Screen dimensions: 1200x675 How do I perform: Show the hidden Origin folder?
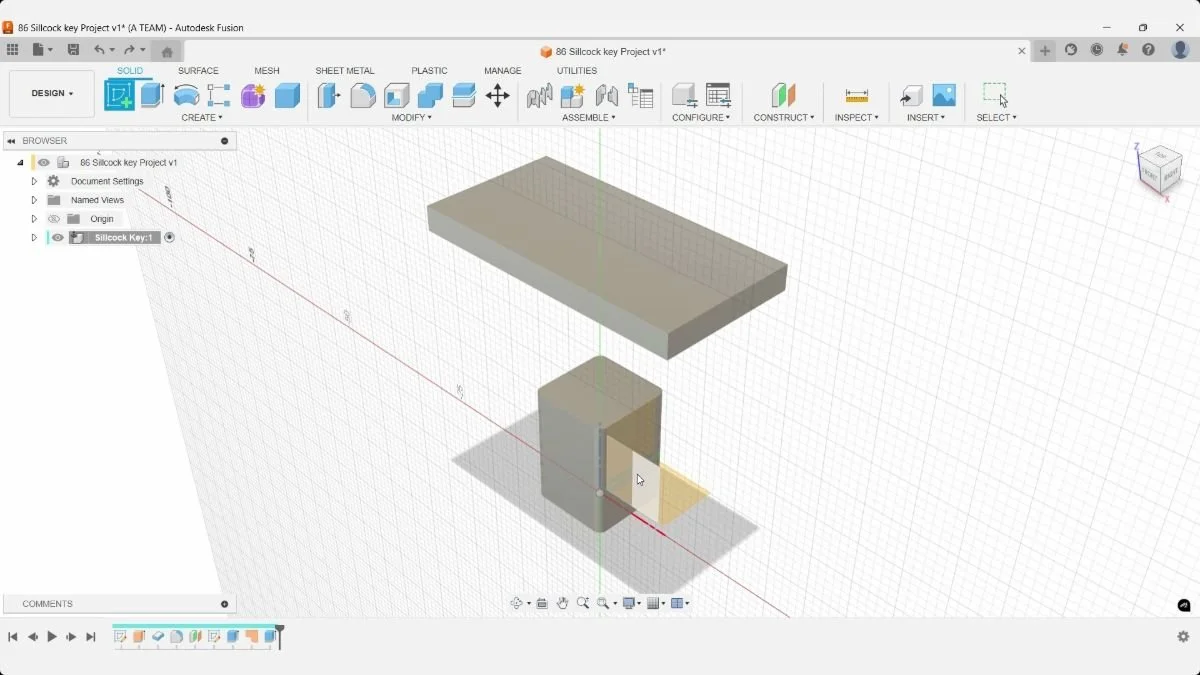click(54, 219)
